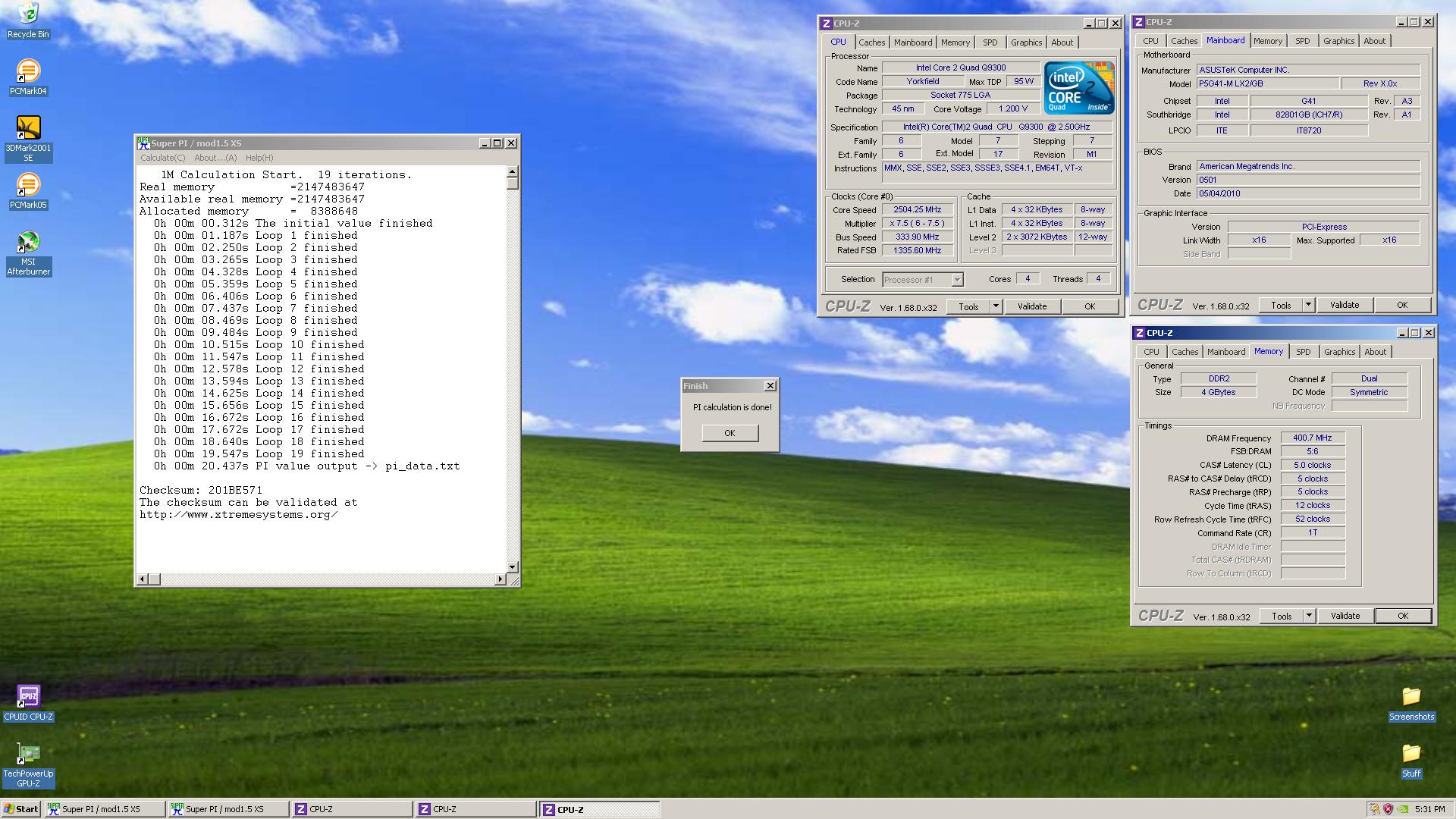Viewport: 1456px width, 819px height.
Task: Open the 3DMark2001 SE desktop icon
Action: pyautogui.click(x=28, y=139)
